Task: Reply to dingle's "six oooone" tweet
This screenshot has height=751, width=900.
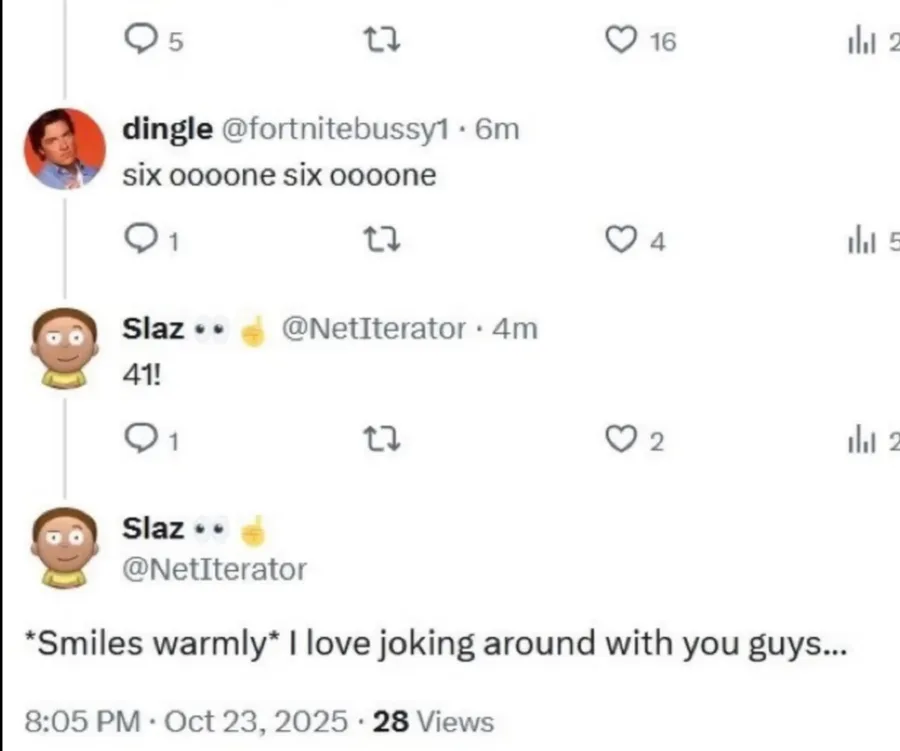Action: (x=136, y=241)
